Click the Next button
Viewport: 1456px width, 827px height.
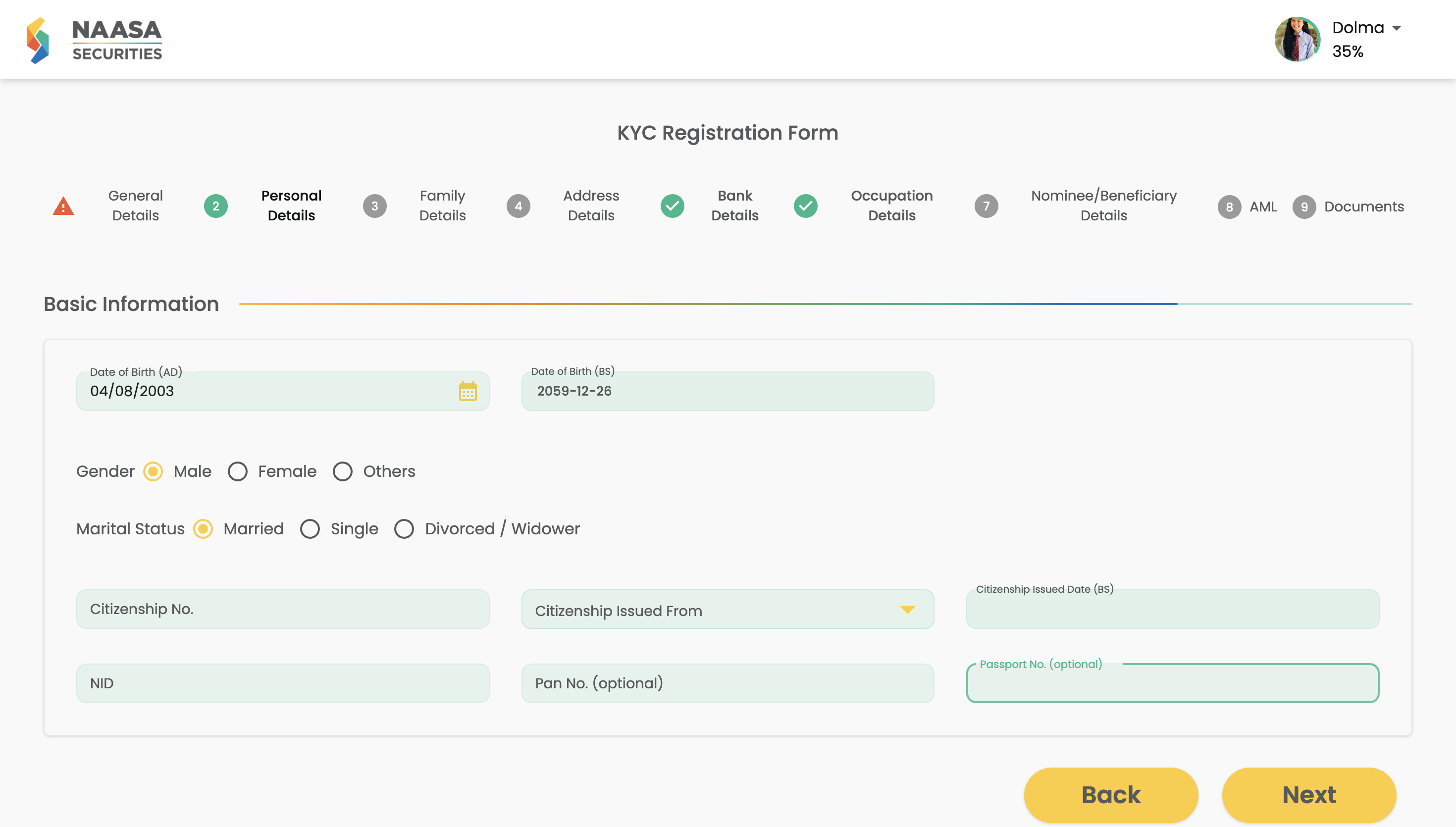coord(1309,795)
